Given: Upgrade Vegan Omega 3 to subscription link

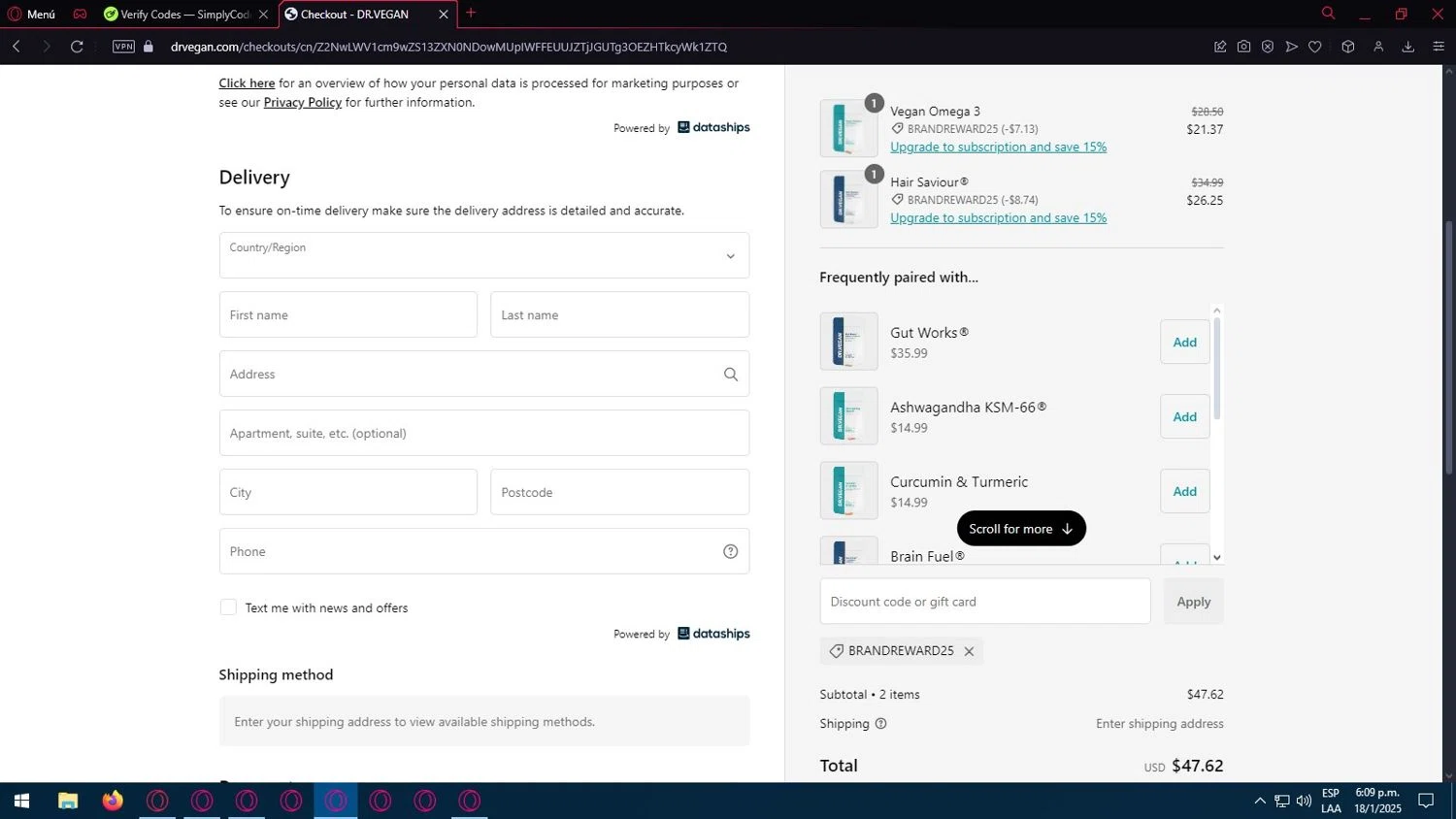Looking at the screenshot, I should (998, 147).
